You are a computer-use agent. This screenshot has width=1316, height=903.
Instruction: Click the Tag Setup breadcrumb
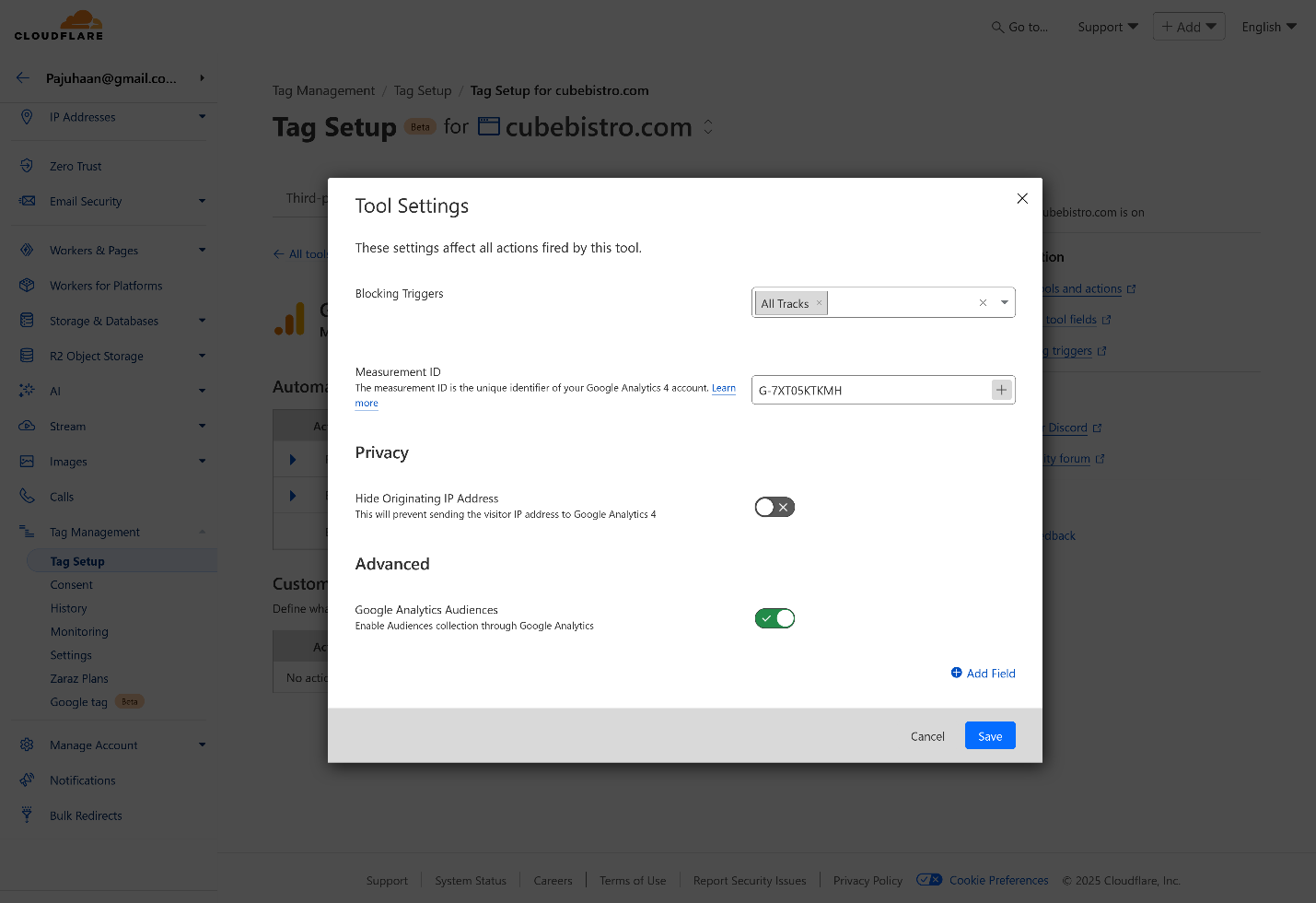coord(423,90)
